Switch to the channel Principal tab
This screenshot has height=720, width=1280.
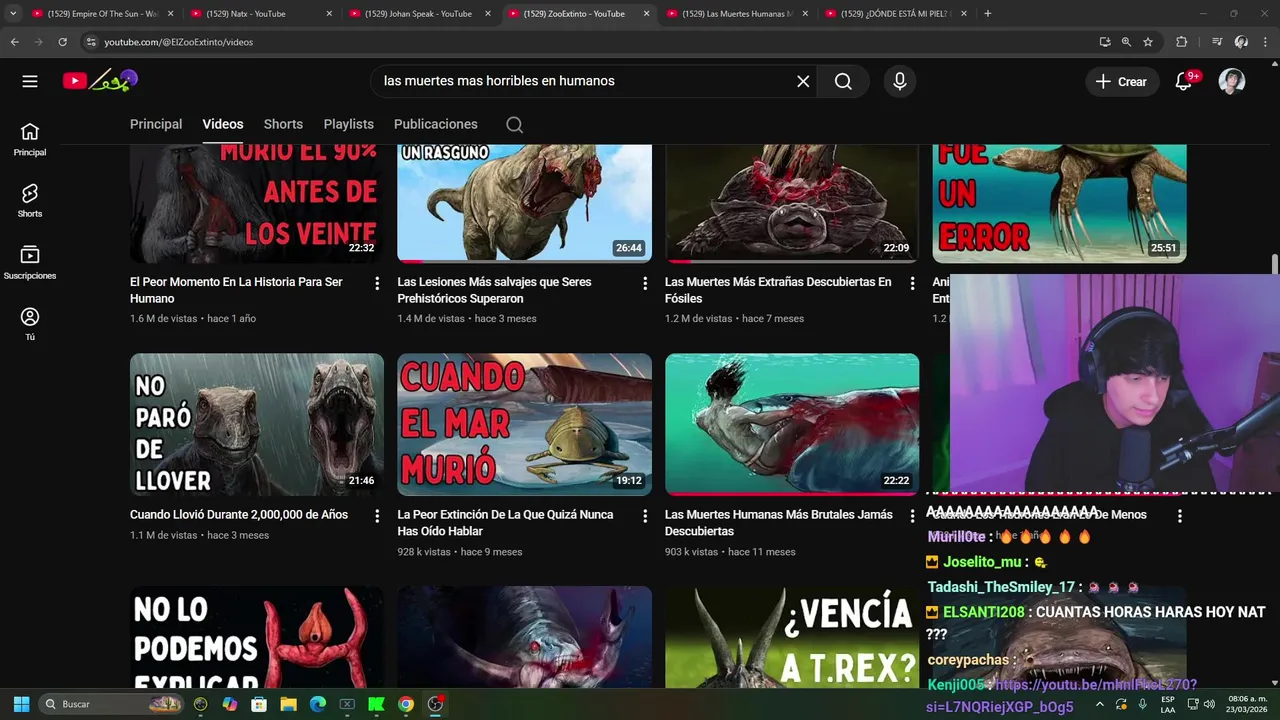[156, 124]
